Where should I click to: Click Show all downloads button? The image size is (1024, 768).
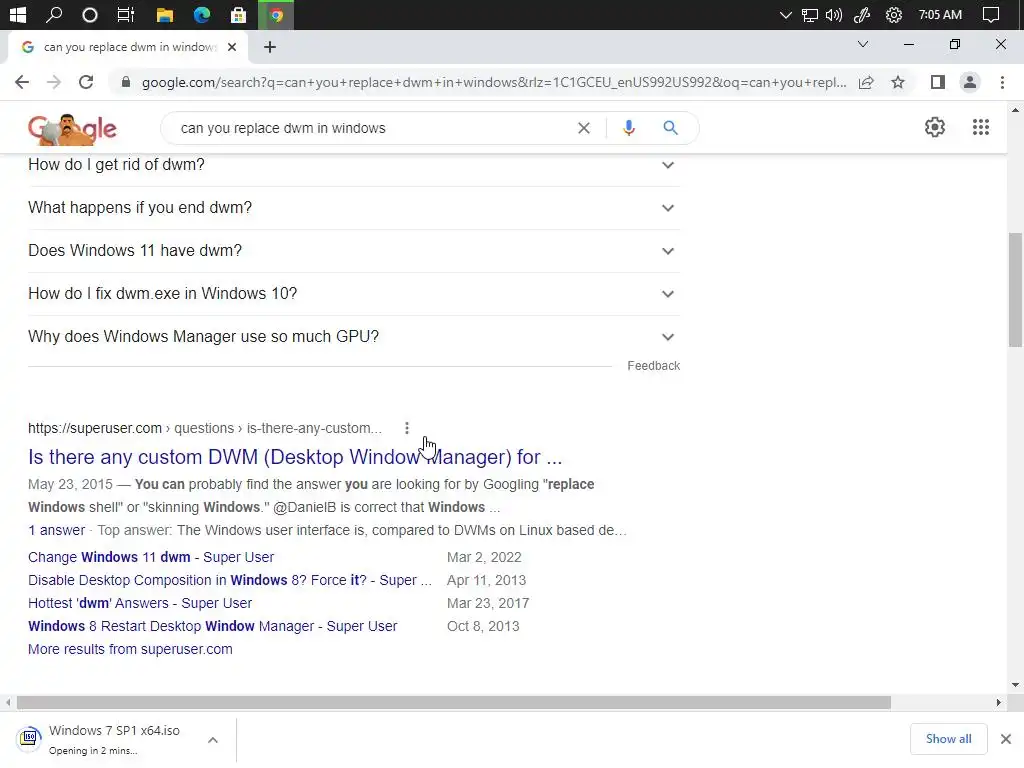(x=948, y=739)
